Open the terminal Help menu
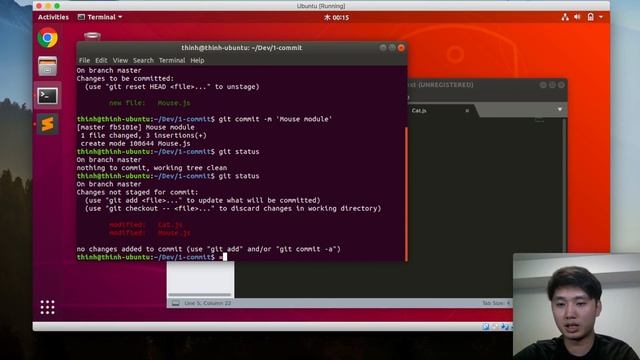Image resolution: width=640 pixels, height=360 pixels. 197,60
